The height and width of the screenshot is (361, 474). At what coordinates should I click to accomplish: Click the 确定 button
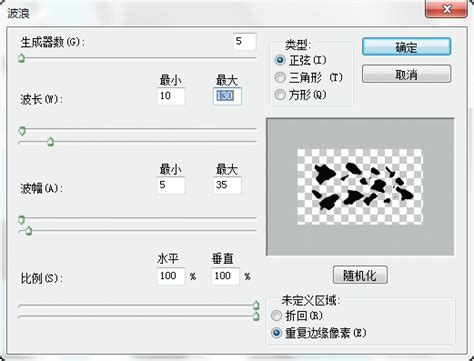406,47
